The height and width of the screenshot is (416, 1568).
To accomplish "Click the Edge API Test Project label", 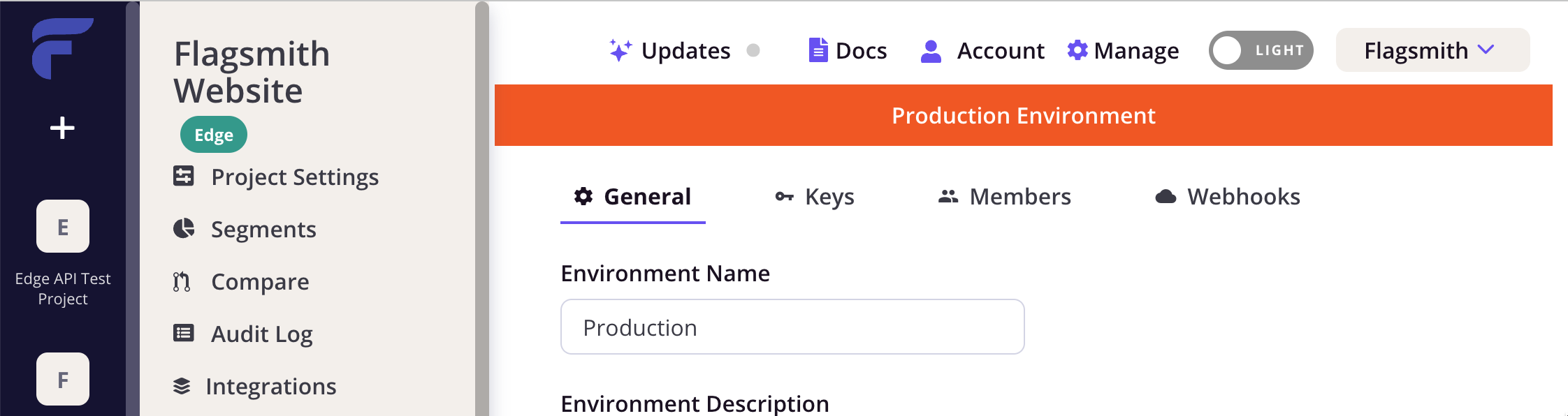I will tap(63, 288).
